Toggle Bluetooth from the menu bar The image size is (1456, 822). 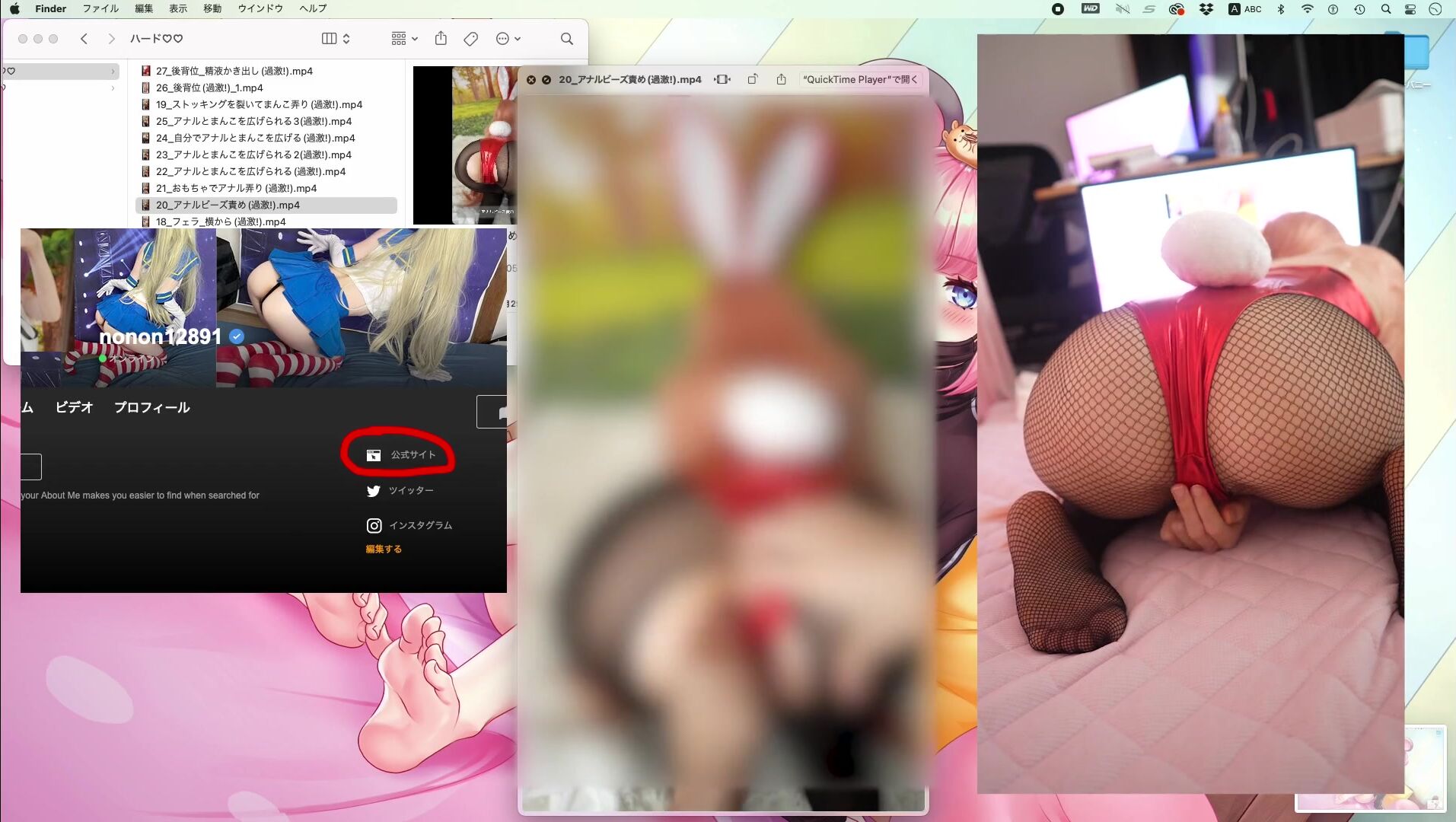click(1280, 9)
